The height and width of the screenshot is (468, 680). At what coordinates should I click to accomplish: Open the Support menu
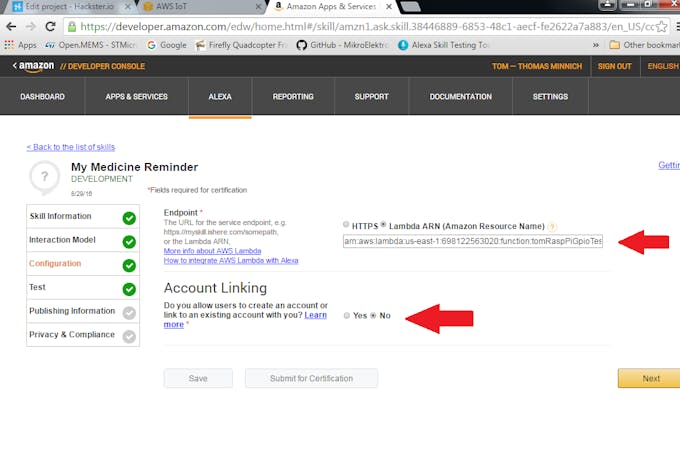point(372,97)
